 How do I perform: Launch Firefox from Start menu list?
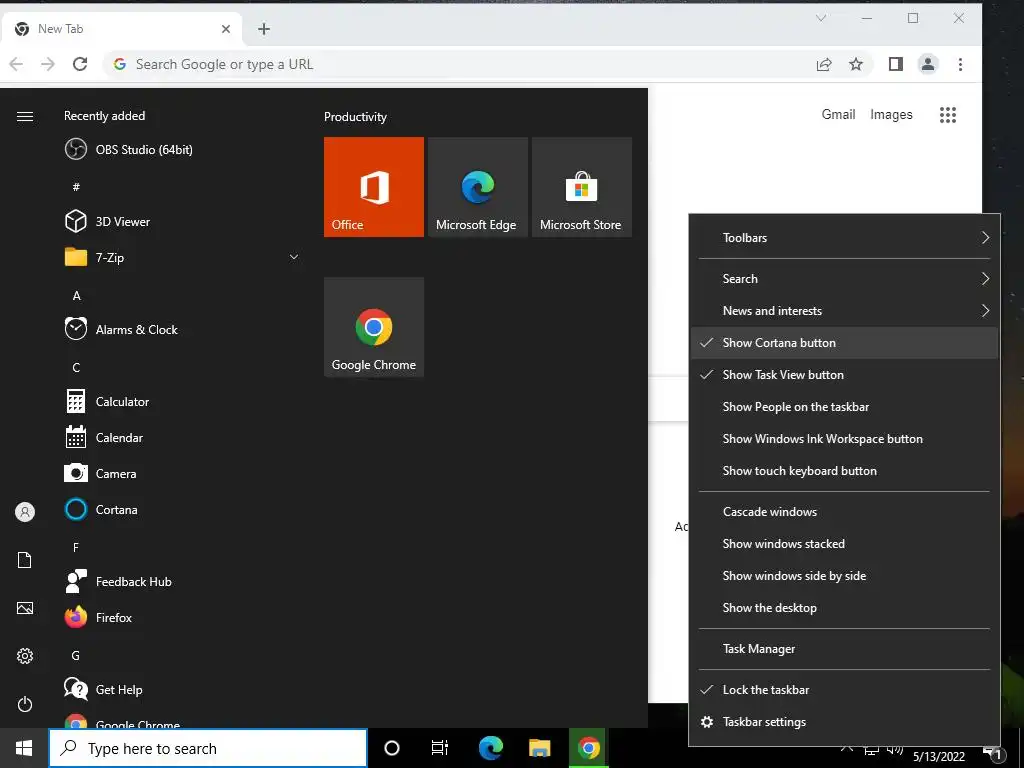tap(99, 617)
